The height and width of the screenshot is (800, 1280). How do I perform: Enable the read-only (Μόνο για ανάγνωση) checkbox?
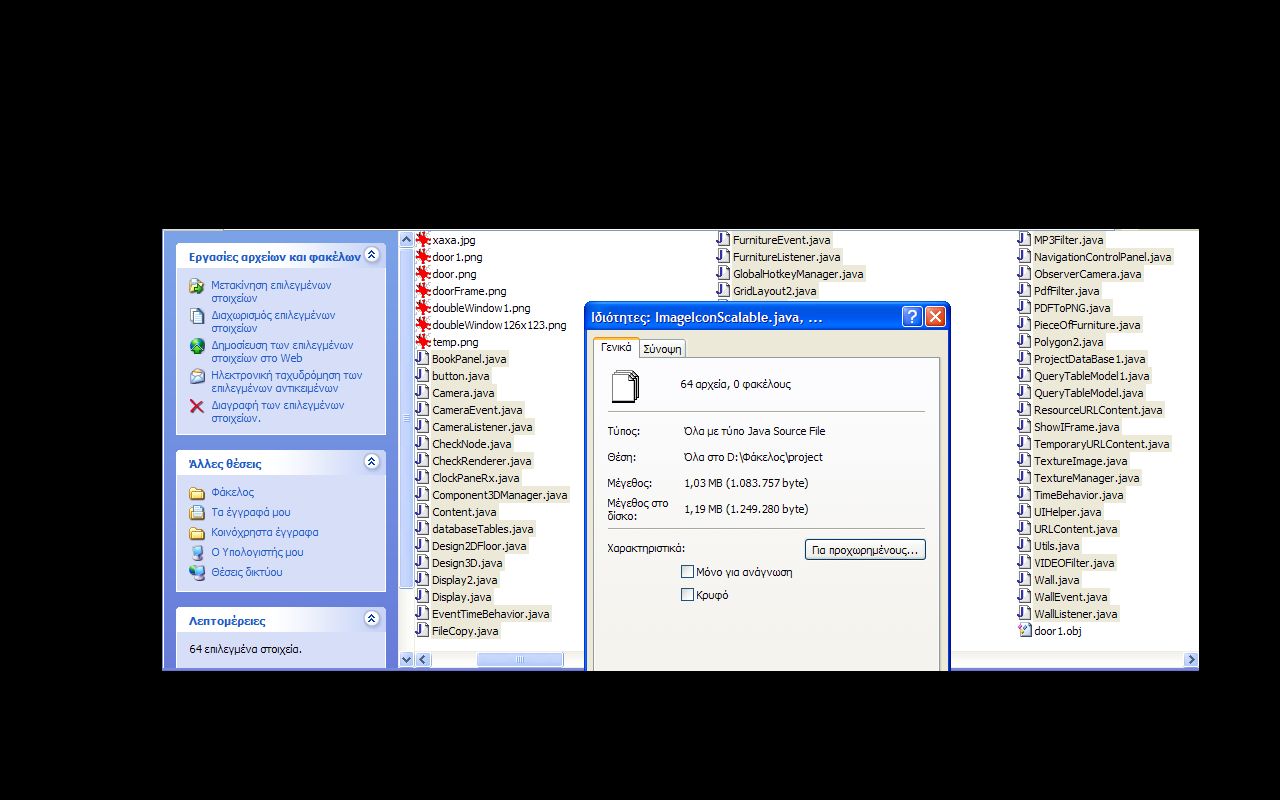[x=687, y=572]
